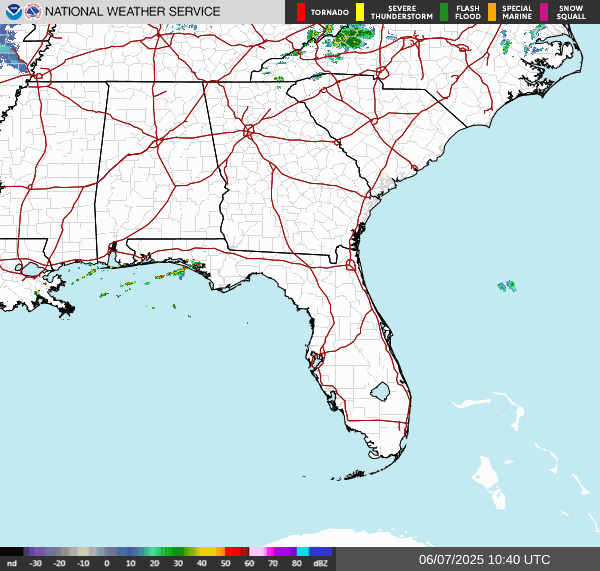Click Lake Pontchartrain near New Orleans
This screenshot has width=600, height=571.
(x=32, y=269)
